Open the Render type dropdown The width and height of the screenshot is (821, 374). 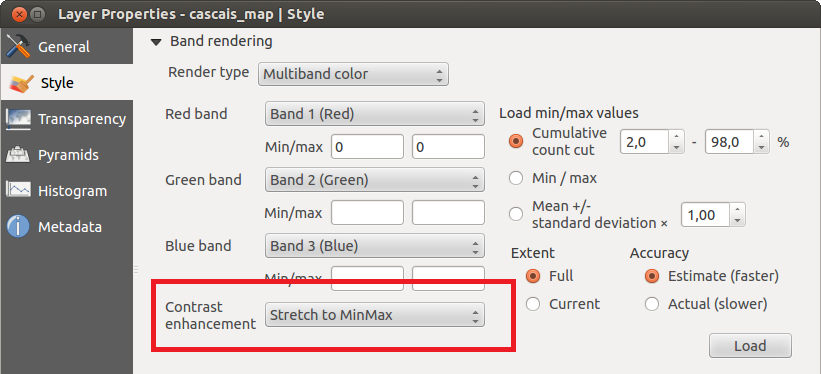click(353, 74)
